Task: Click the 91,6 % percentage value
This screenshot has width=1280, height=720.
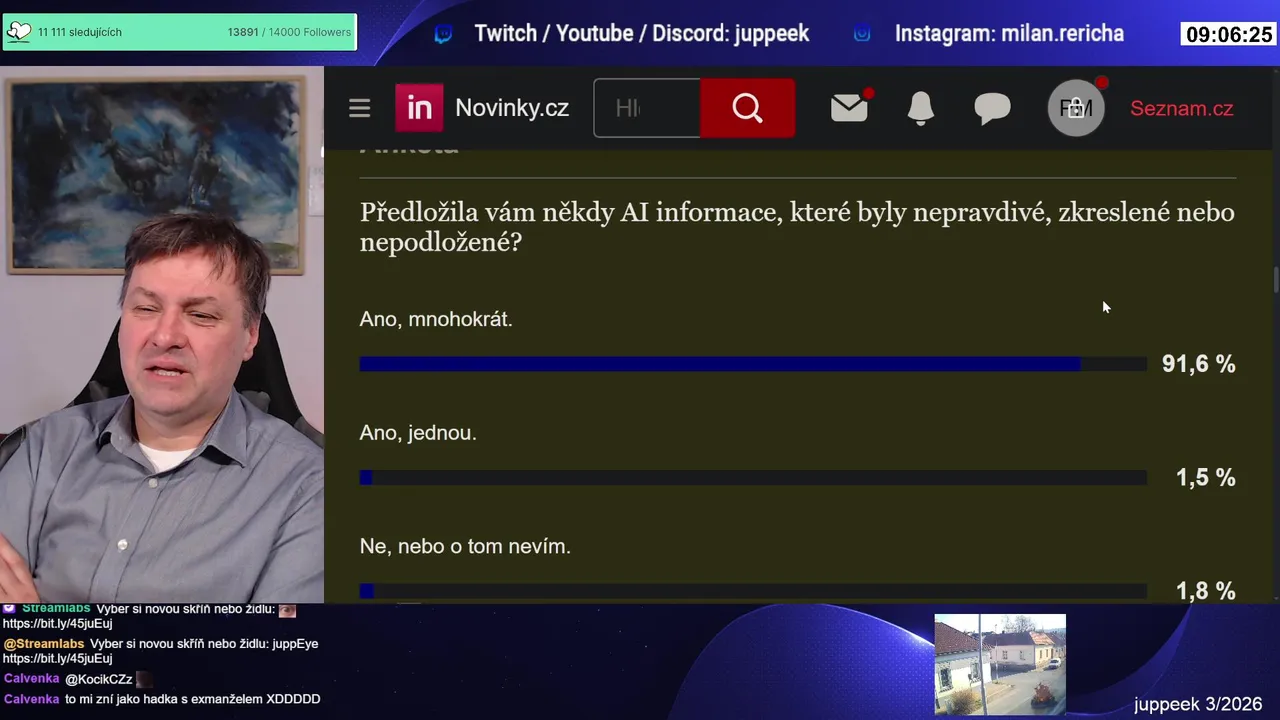Action: tap(1198, 364)
